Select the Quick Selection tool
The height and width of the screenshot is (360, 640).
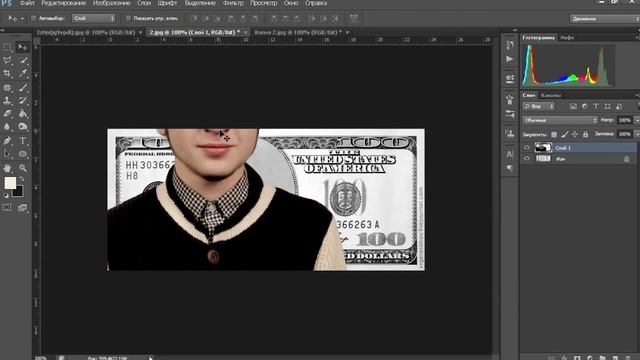23,60
